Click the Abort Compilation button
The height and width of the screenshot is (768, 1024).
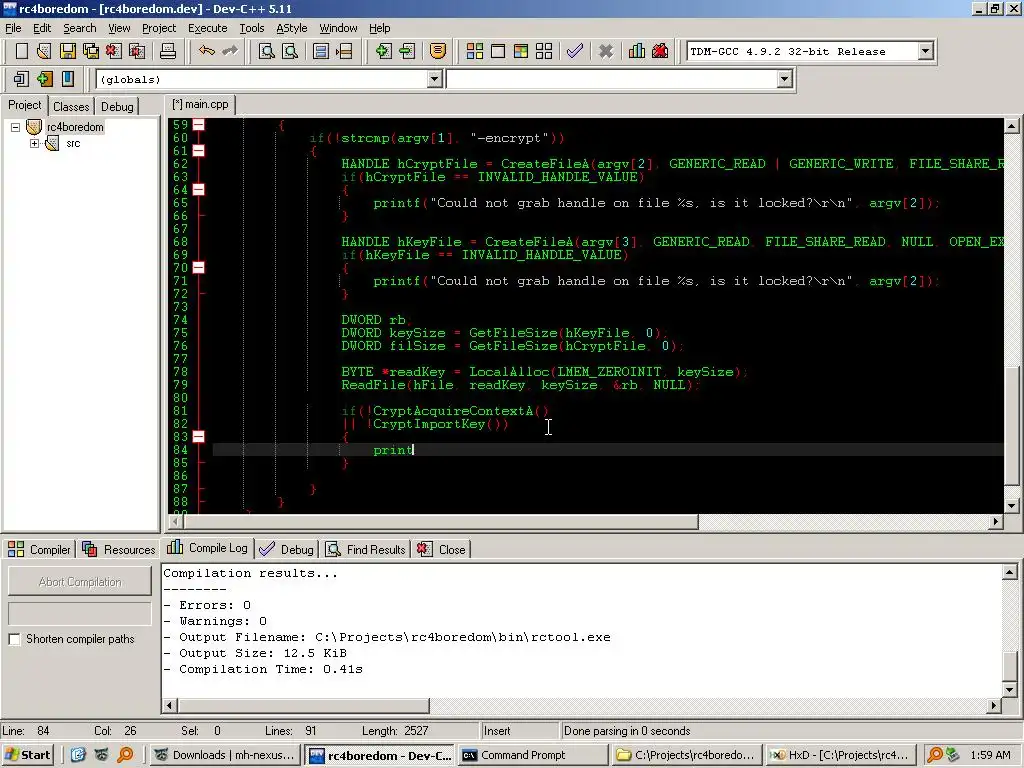(x=80, y=582)
